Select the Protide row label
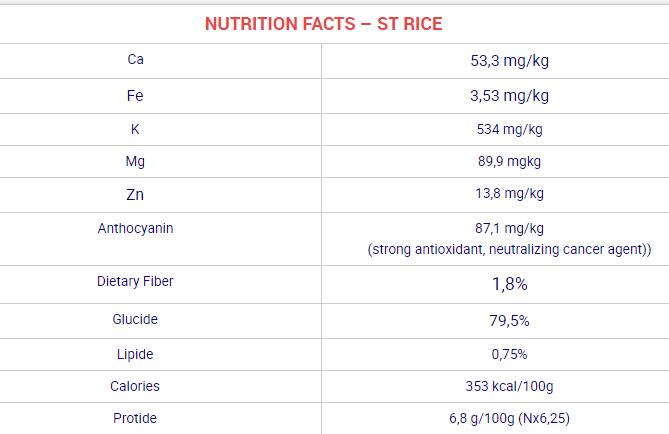 135,419
